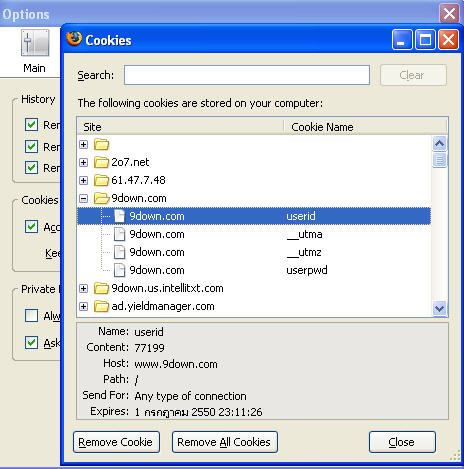Image resolution: width=464 pixels, height=469 pixels.
Task: Maximize the Cookies window
Action: click(x=425, y=40)
